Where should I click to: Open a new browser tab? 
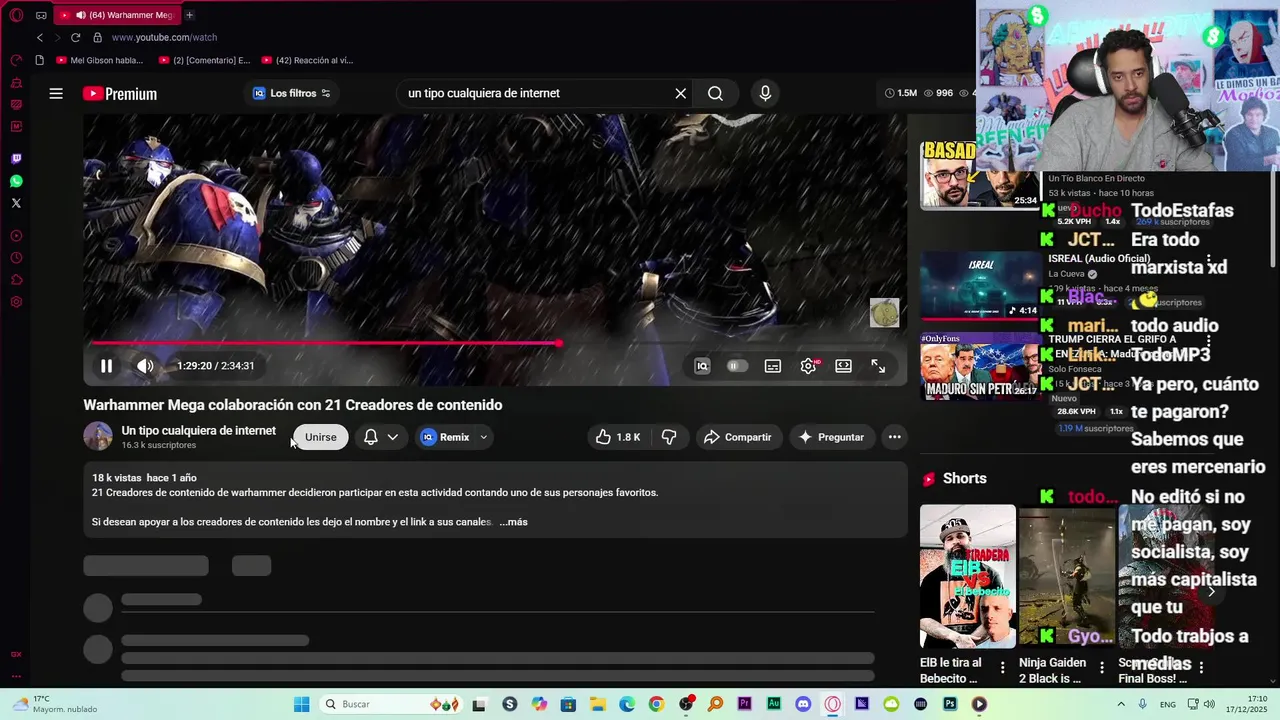189,15
